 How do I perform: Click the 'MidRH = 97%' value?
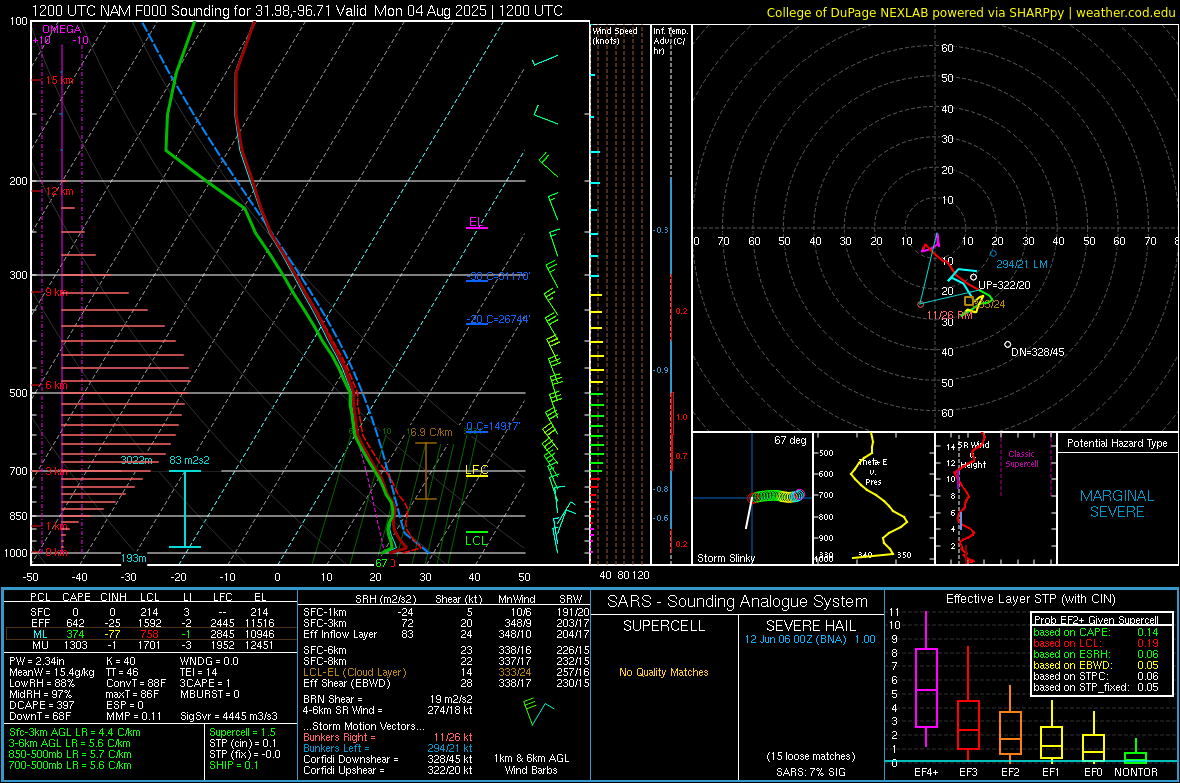point(41,694)
